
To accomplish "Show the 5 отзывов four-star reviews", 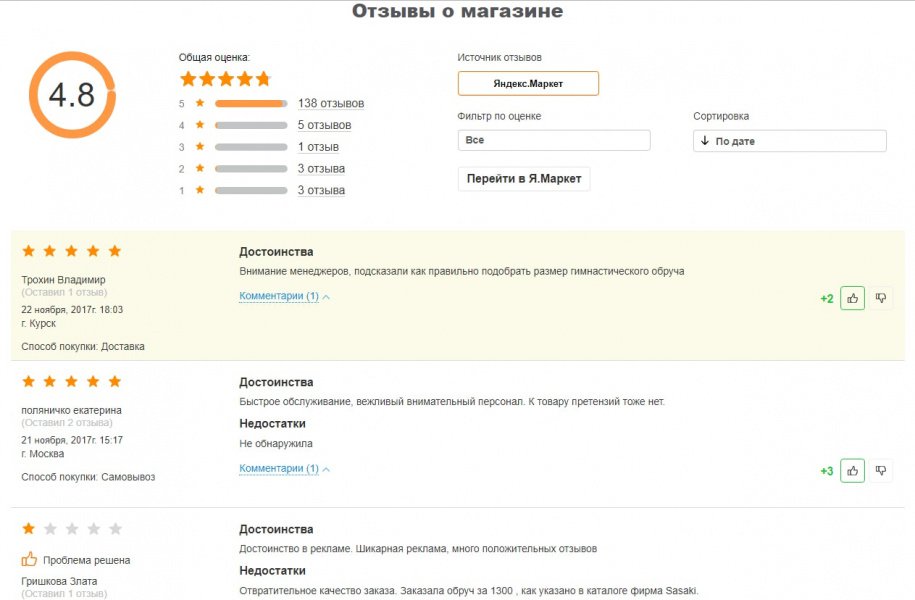I will click(x=324, y=125).
